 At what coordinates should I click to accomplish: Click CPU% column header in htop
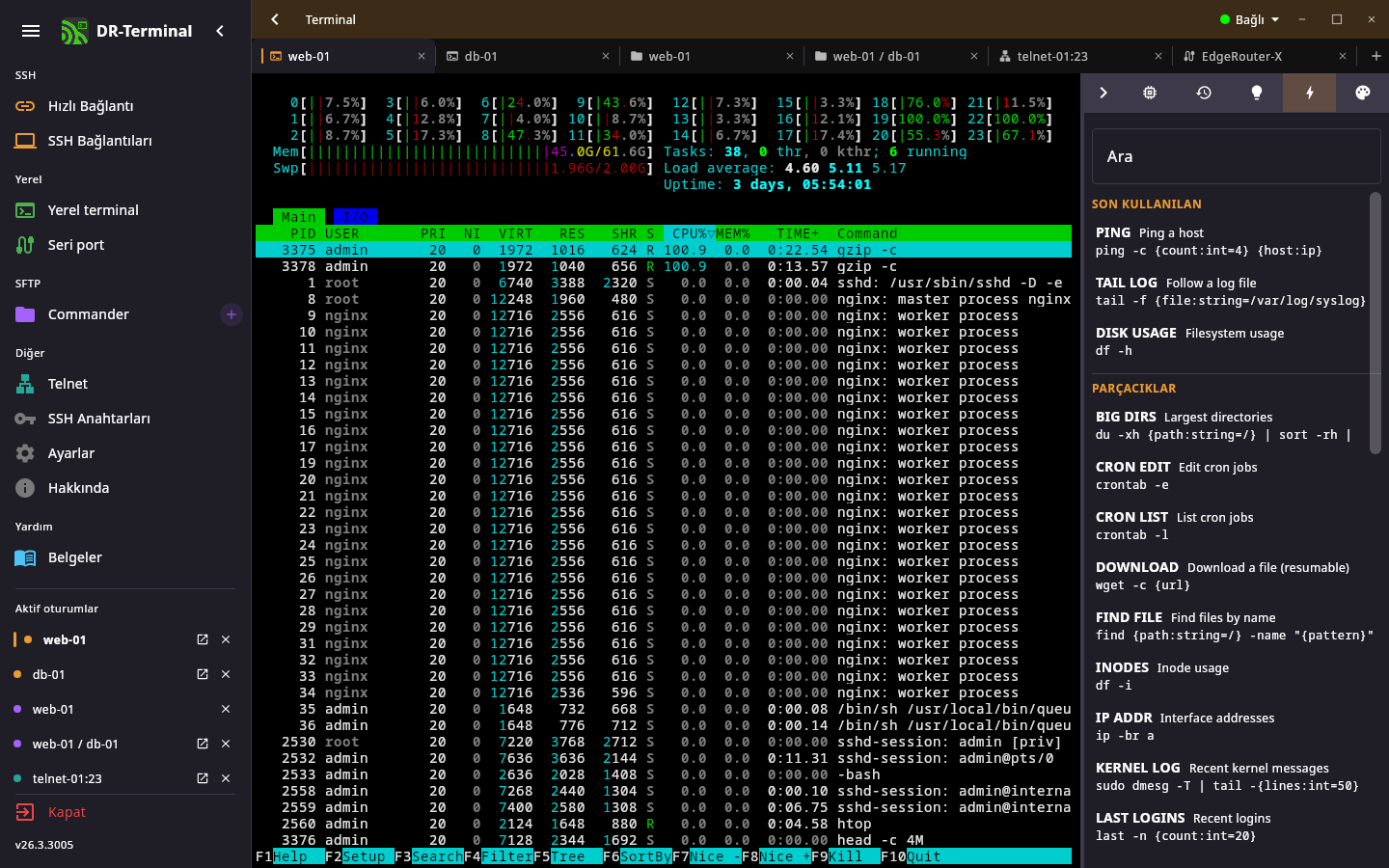[690, 233]
